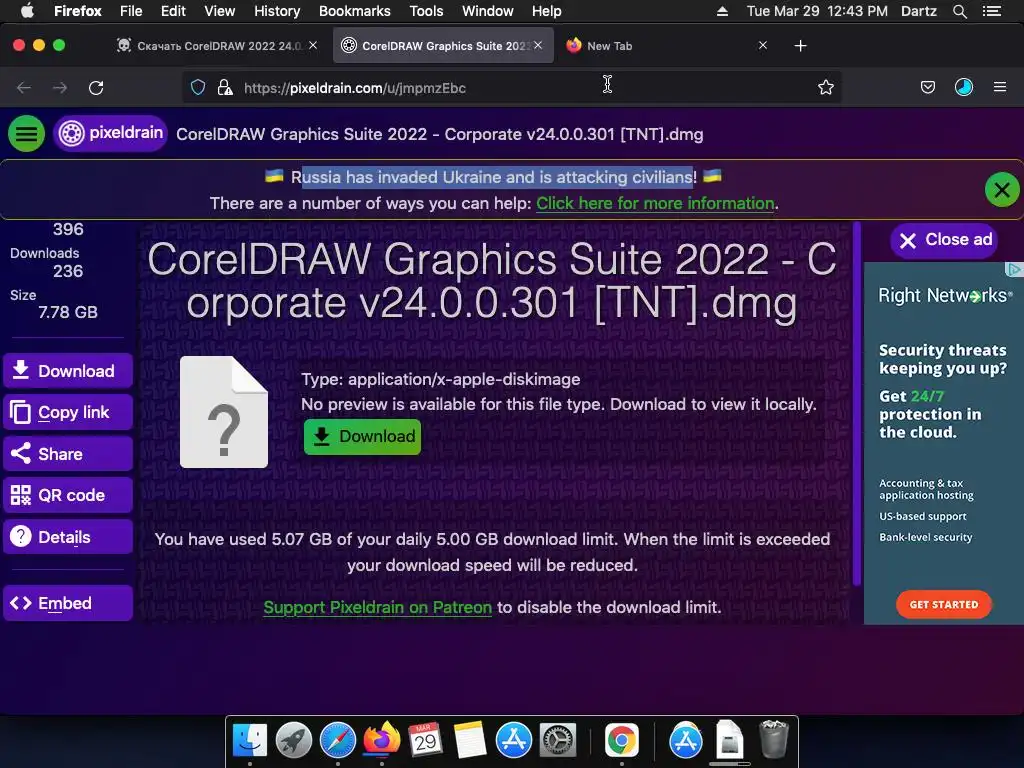Image resolution: width=1024 pixels, height=768 pixels.
Task: Click the unknown file type thumbnail
Action: pos(224,412)
